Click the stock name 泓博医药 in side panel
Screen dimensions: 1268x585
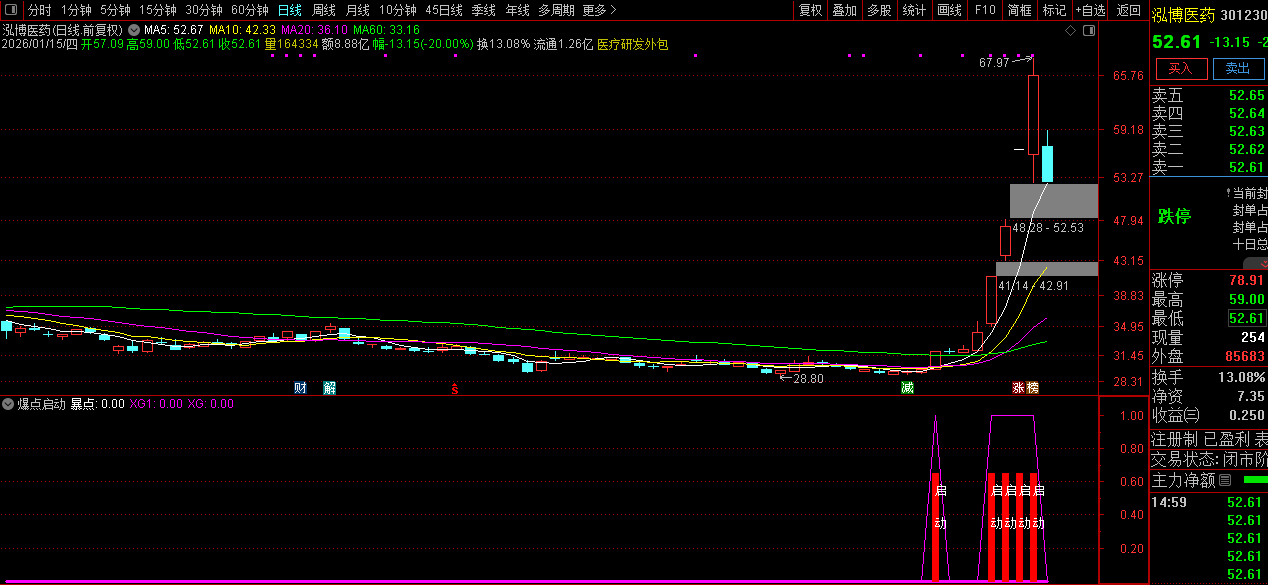click(1182, 15)
